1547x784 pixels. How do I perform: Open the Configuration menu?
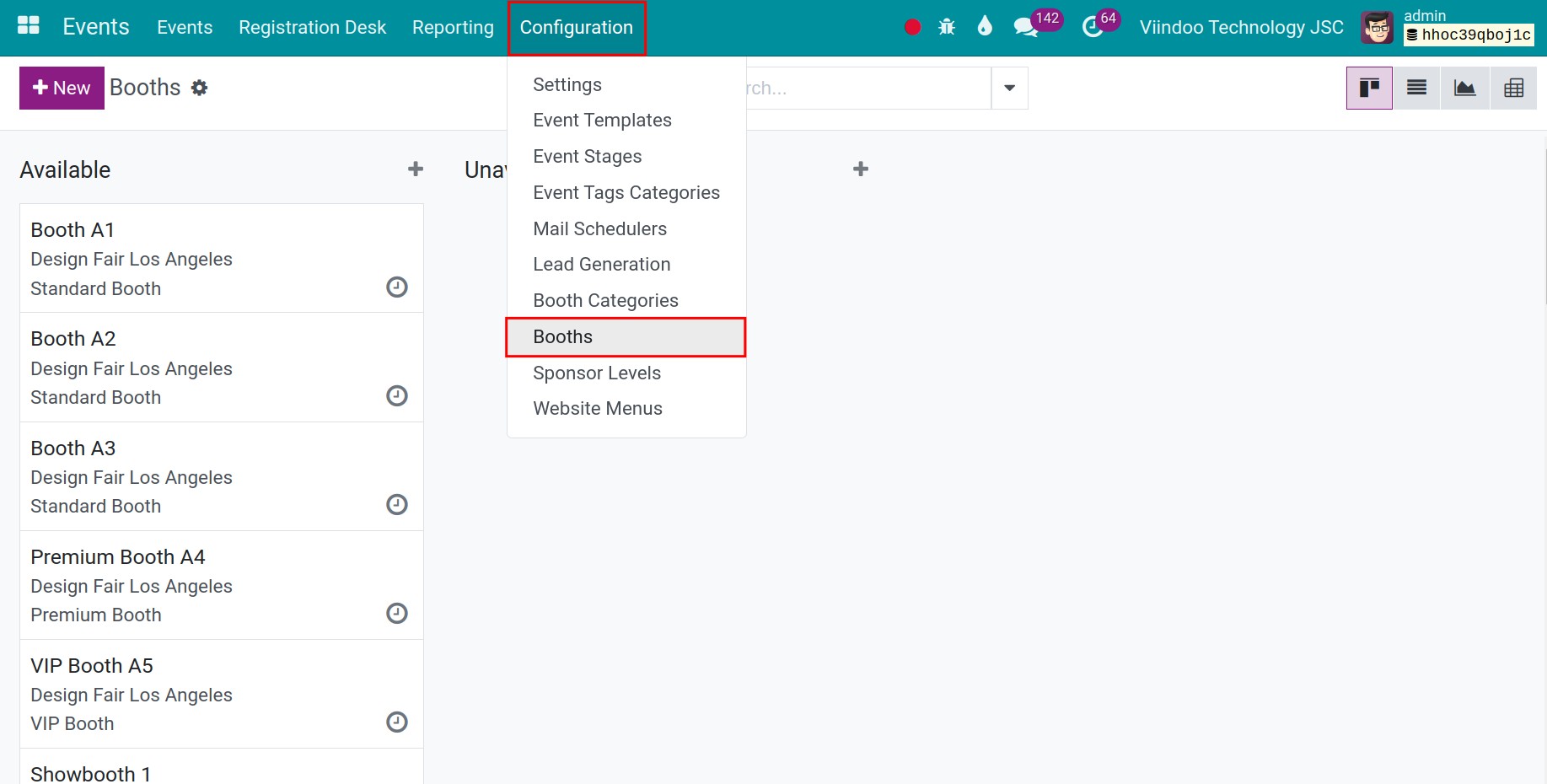[577, 28]
